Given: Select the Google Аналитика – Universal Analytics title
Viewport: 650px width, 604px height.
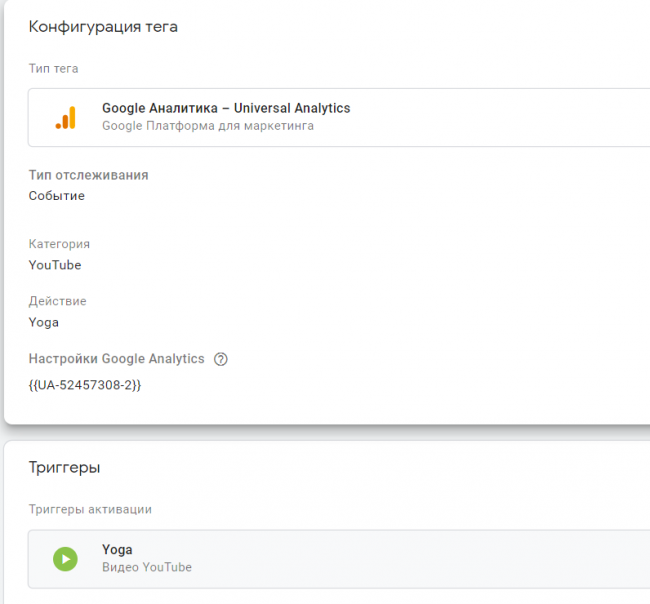Looking at the screenshot, I should pyautogui.click(x=226, y=108).
